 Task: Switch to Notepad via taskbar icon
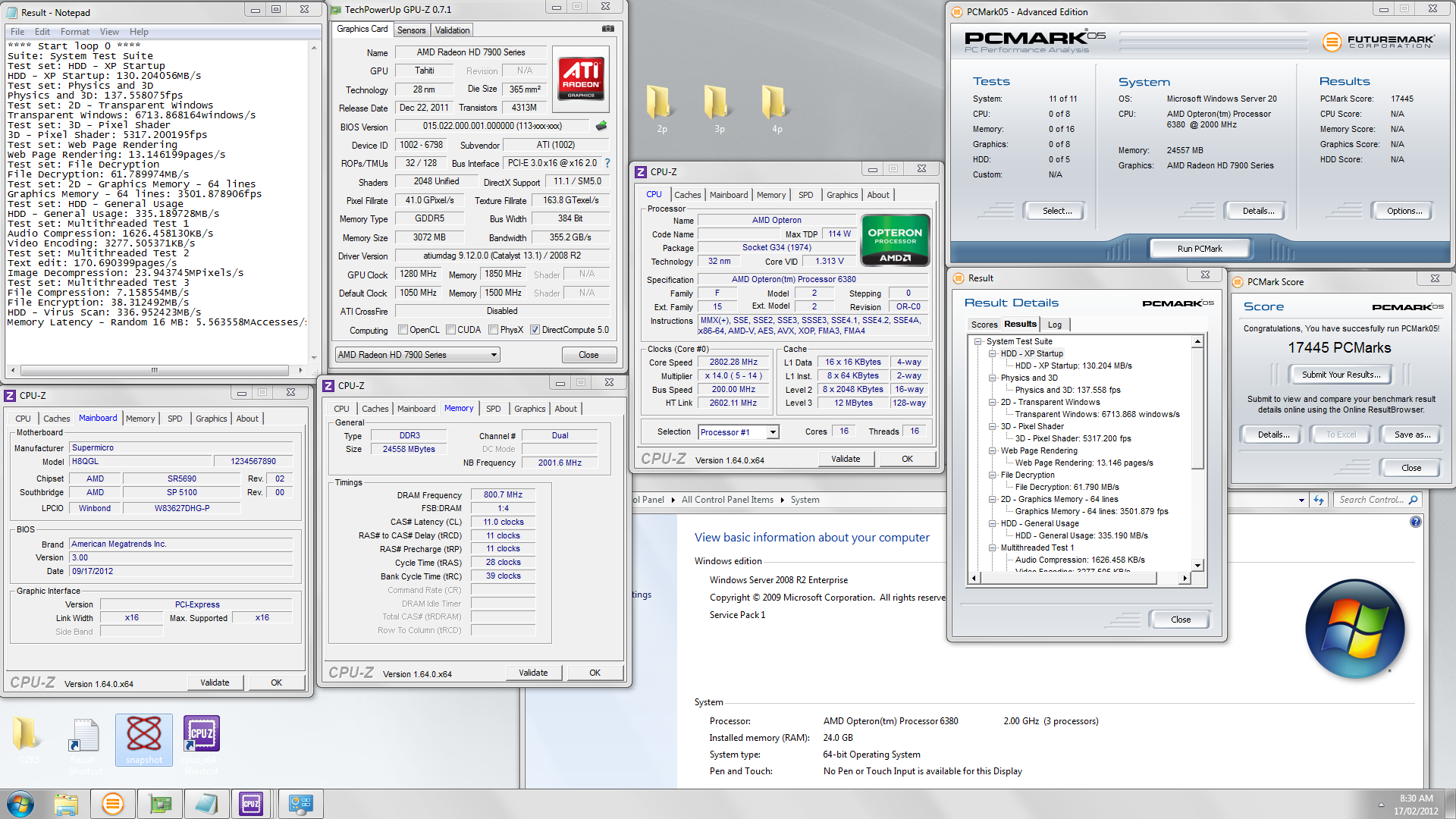pyautogui.click(x=206, y=804)
